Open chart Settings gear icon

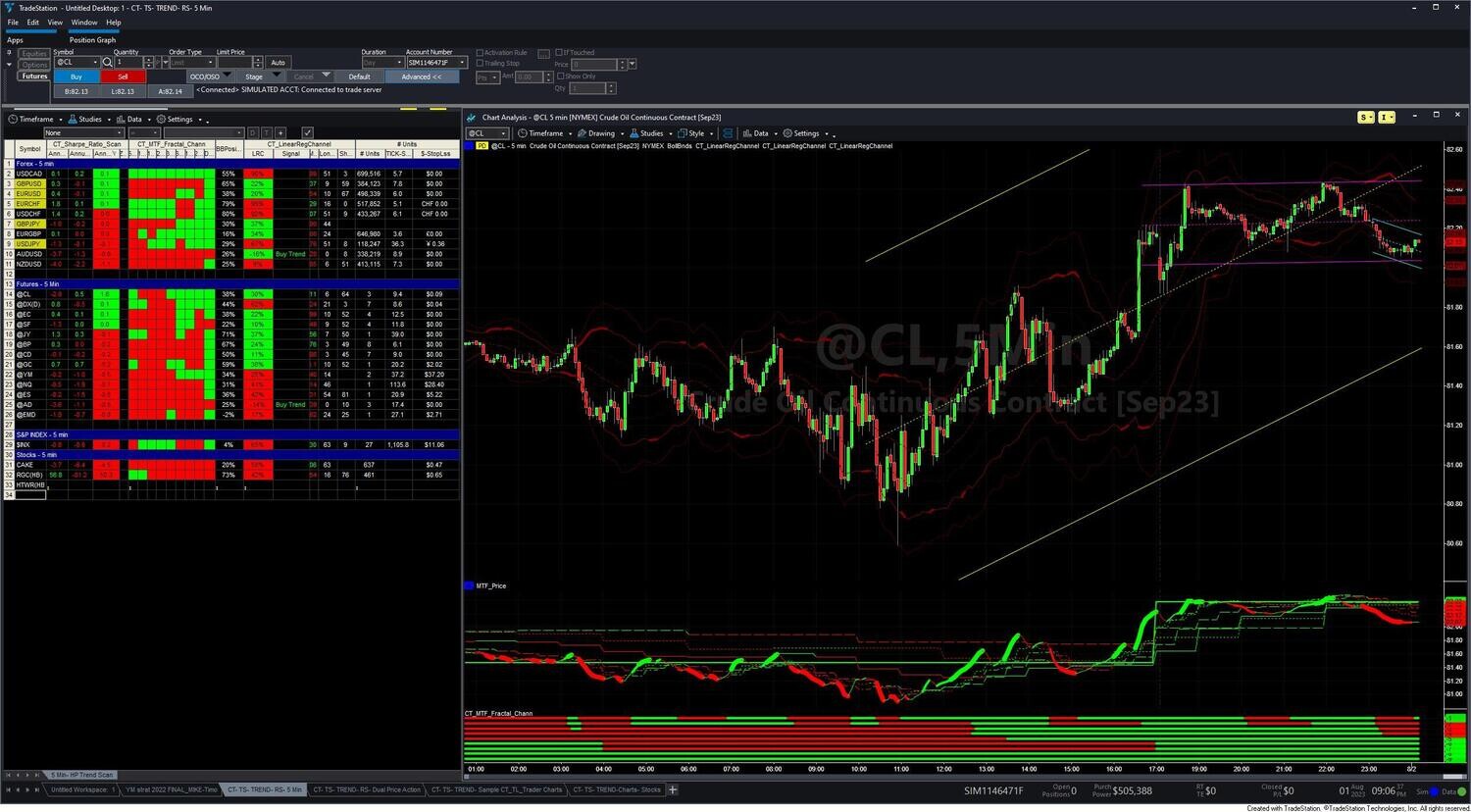787,133
